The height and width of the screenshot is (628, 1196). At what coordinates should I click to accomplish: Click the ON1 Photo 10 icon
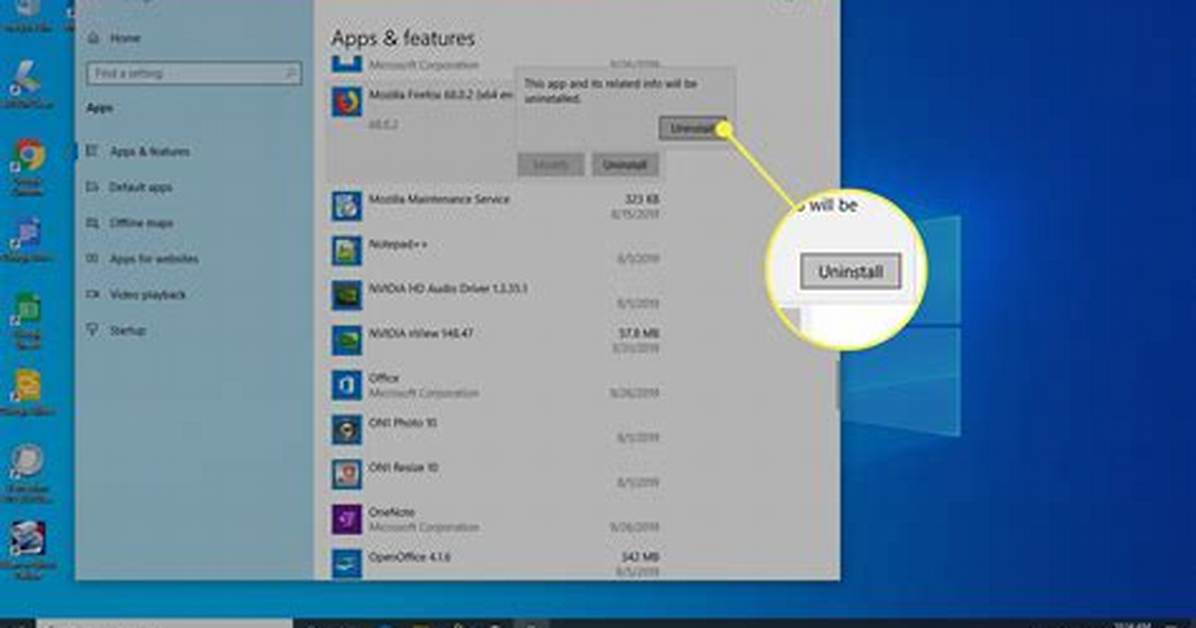pos(346,430)
